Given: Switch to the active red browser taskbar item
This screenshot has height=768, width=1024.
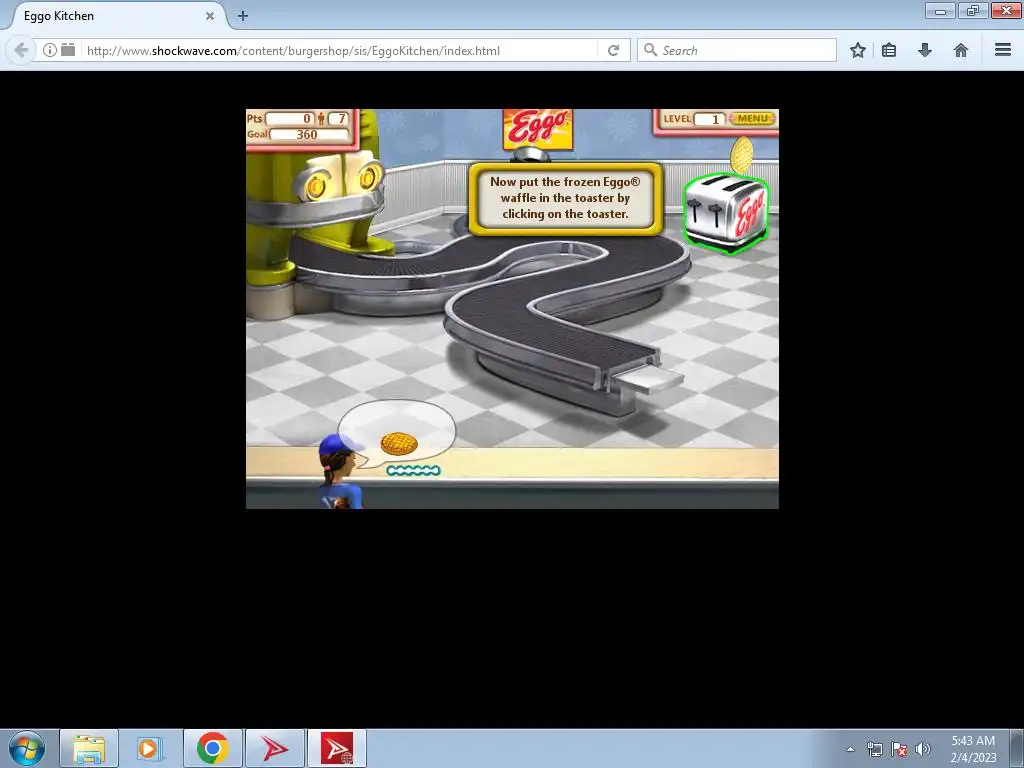Looking at the screenshot, I should [x=336, y=748].
